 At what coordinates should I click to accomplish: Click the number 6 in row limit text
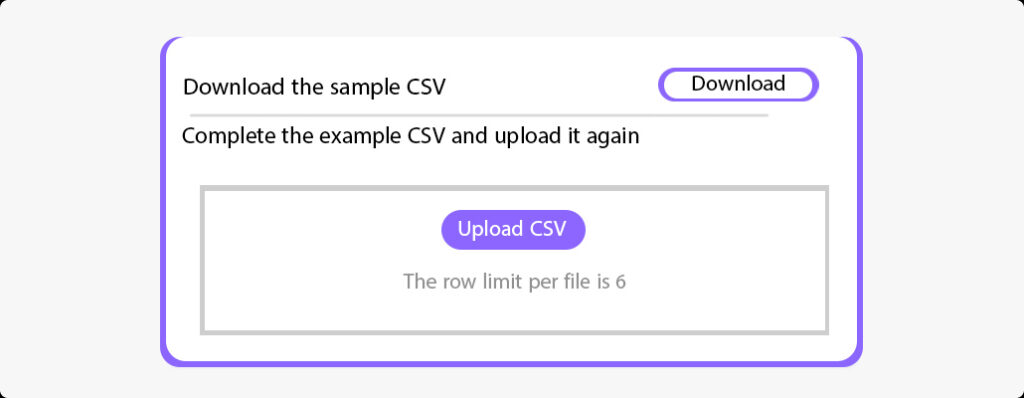point(620,282)
